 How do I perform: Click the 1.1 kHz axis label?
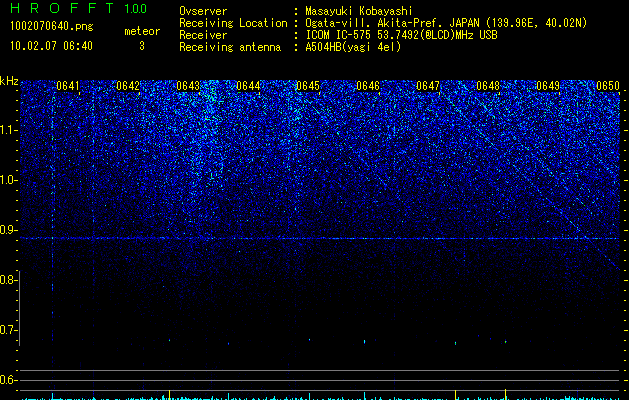coord(7,130)
